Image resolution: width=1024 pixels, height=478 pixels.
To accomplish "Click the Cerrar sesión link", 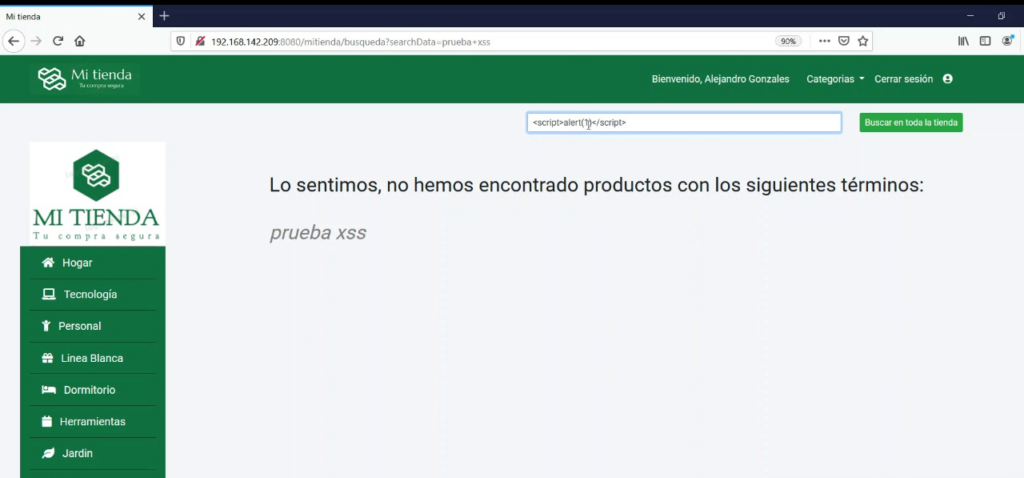I will coord(904,79).
